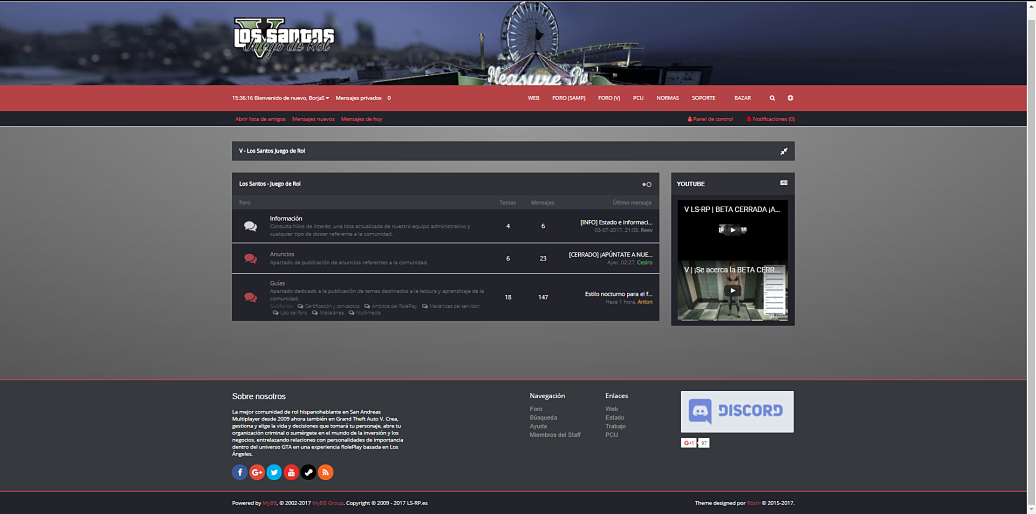Viewport: 1036px width, 514px height.
Task: Select FORO (SAMP) in the top navigation
Action: point(569,98)
